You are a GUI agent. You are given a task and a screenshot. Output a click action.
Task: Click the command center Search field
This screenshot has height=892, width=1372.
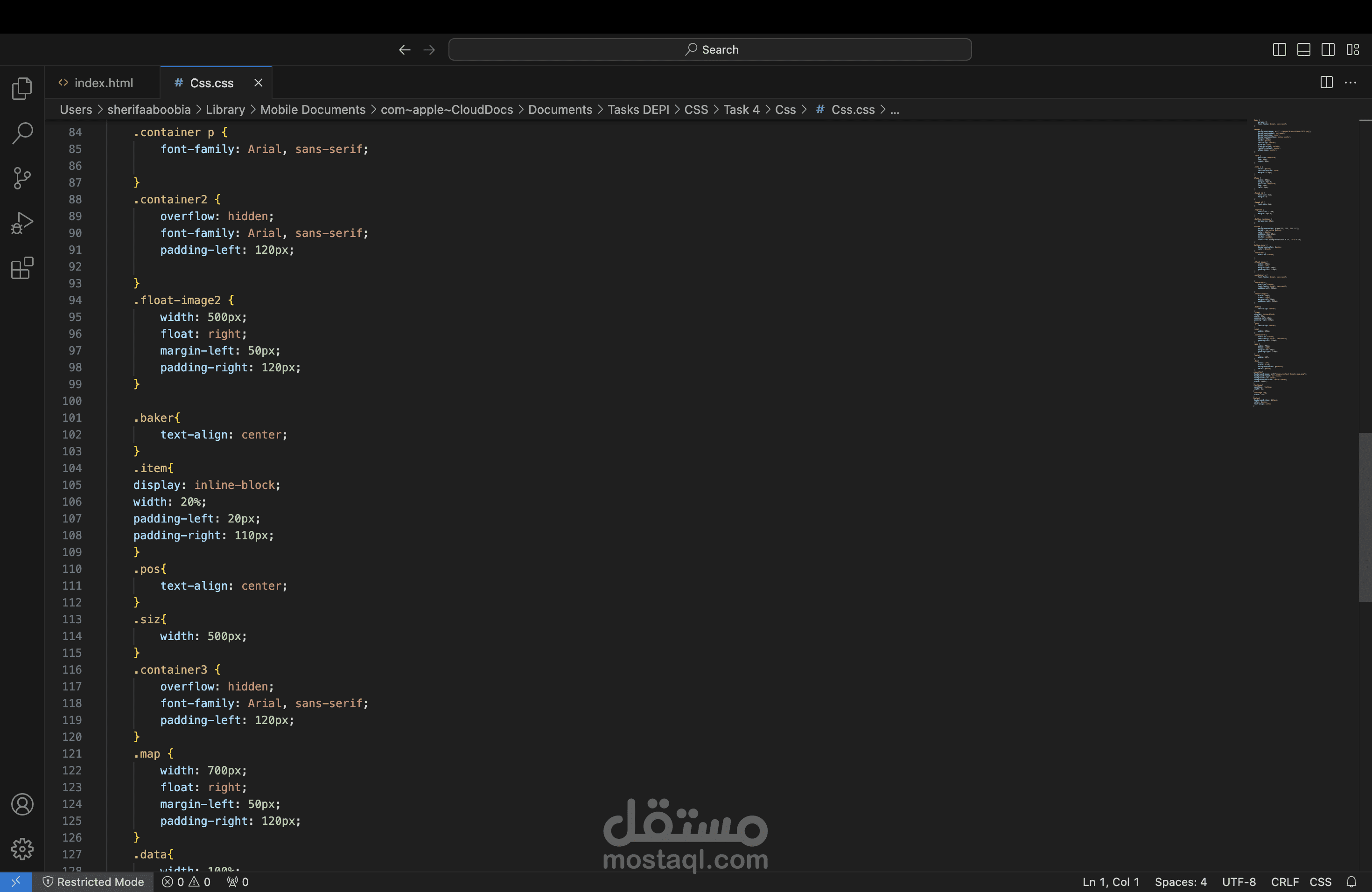coord(710,49)
